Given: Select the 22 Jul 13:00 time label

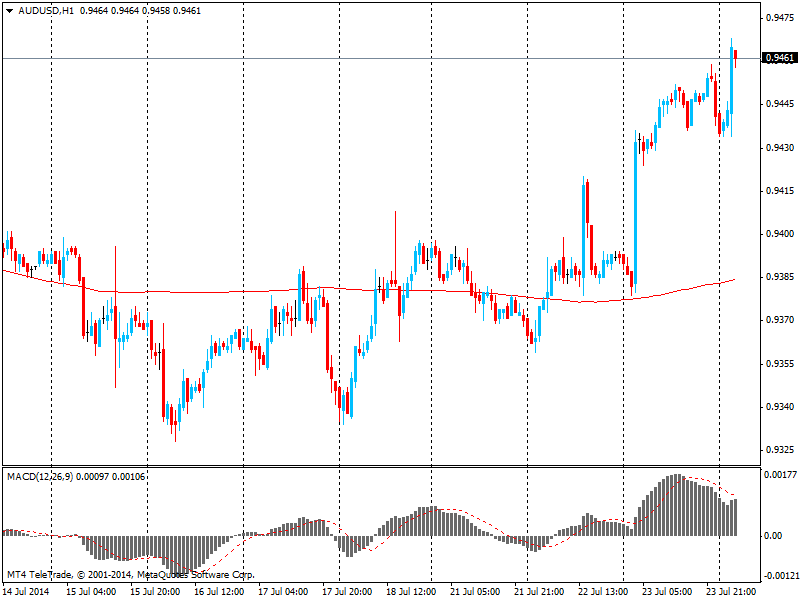Looking at the screenshot, I should point(603,591).
